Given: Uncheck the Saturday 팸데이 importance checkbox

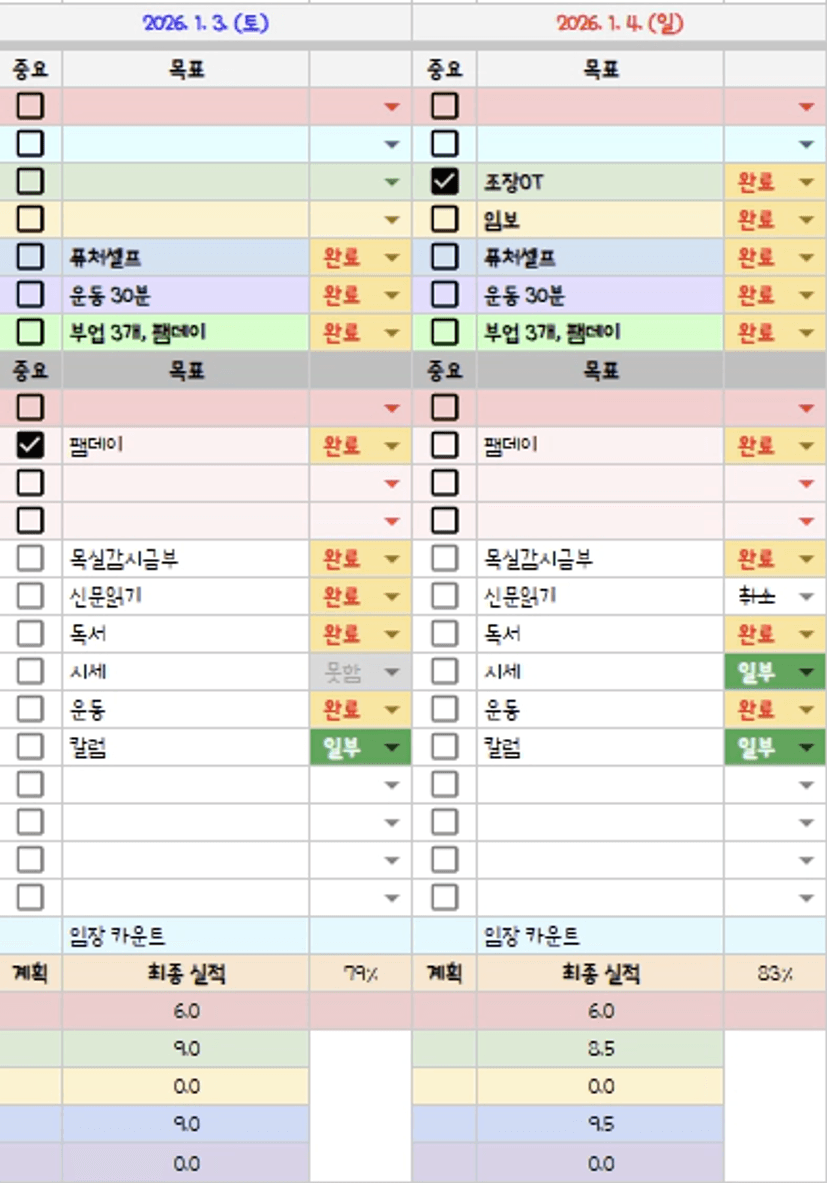Looking at the screenshot, I should click(31, 445).
